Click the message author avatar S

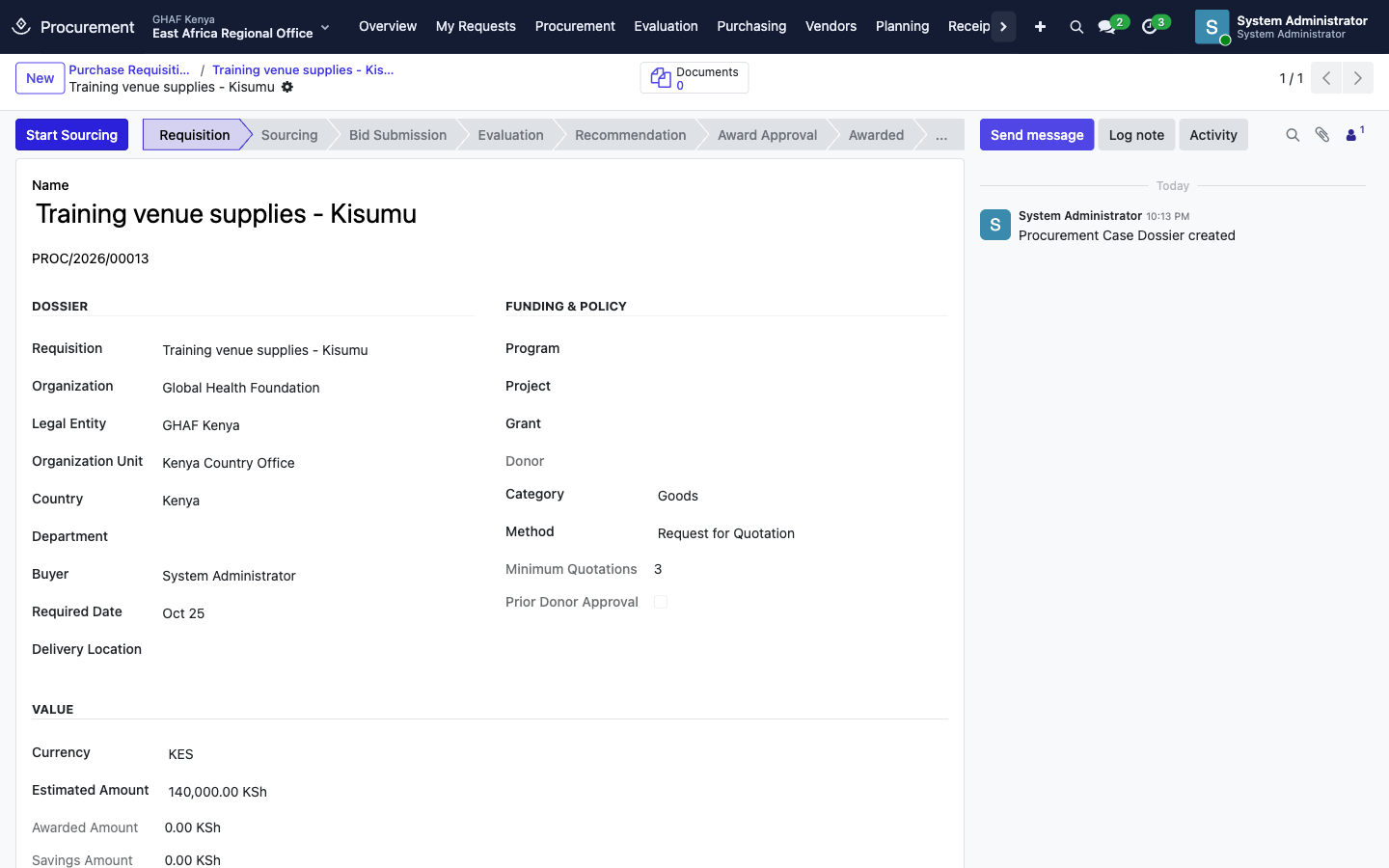click(x=995, y=225)
